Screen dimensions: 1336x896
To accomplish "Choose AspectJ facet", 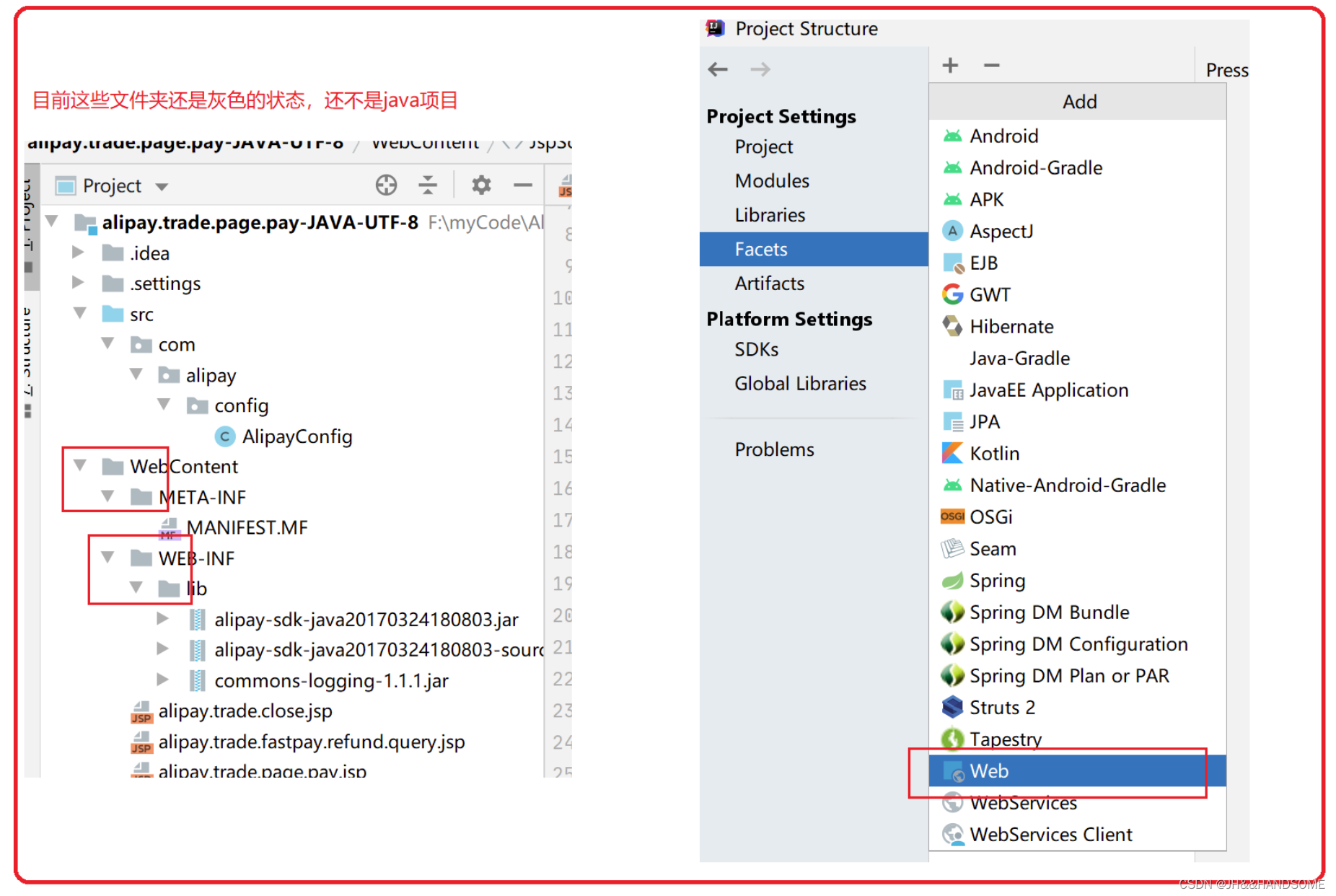I will (1077, 231).
